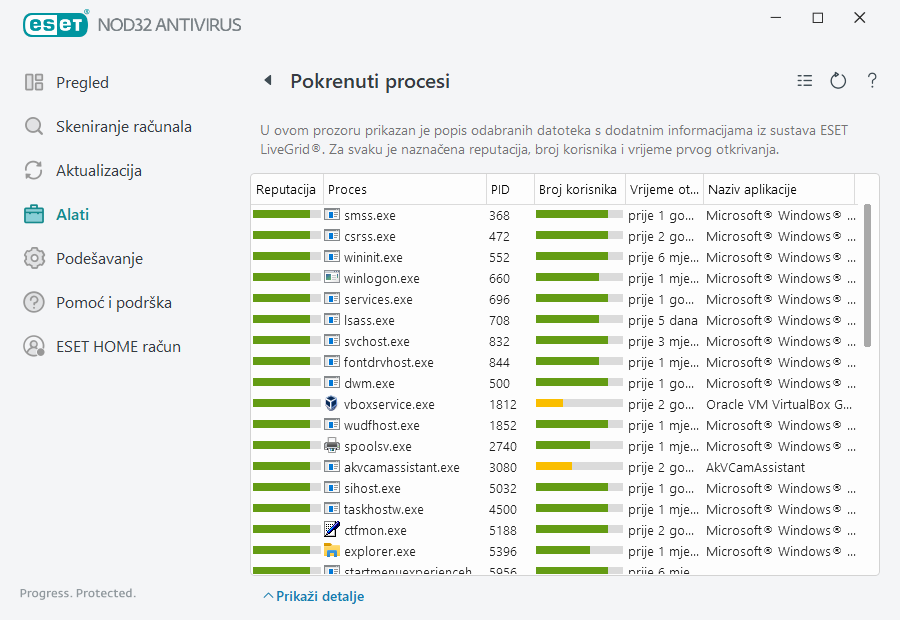
Task: Open Podešavanje settings section
Action: coord(99,259)
